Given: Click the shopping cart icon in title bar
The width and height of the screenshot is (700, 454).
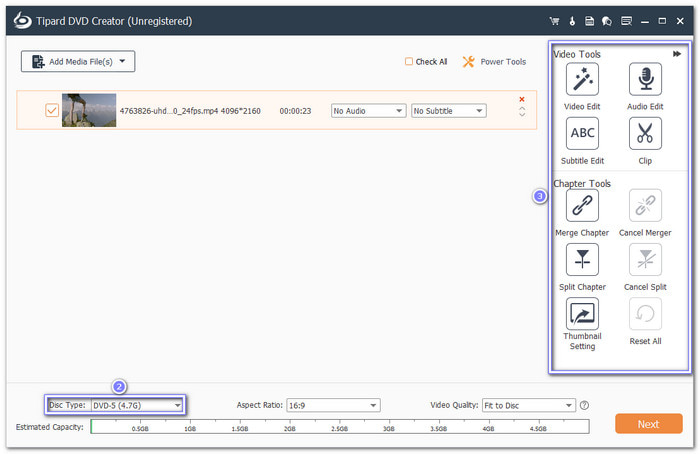Looking at the screenshot, I should 554,21.
